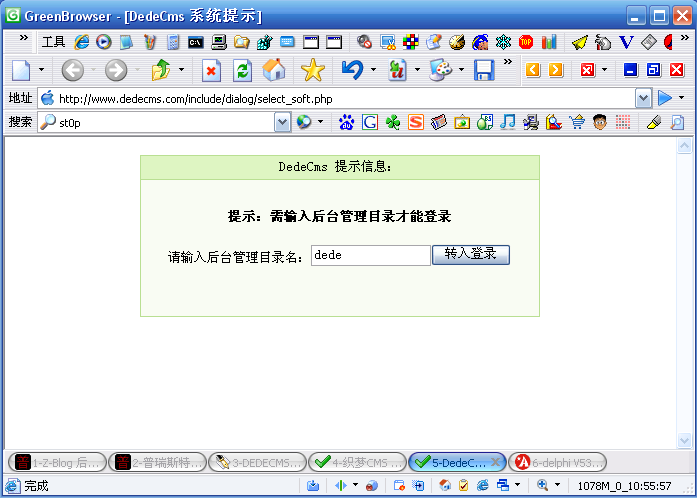Image resolution: width=697 pixels, height=498 pixels.
Task: Refresh the current page
Action: (x=242, y=70)
